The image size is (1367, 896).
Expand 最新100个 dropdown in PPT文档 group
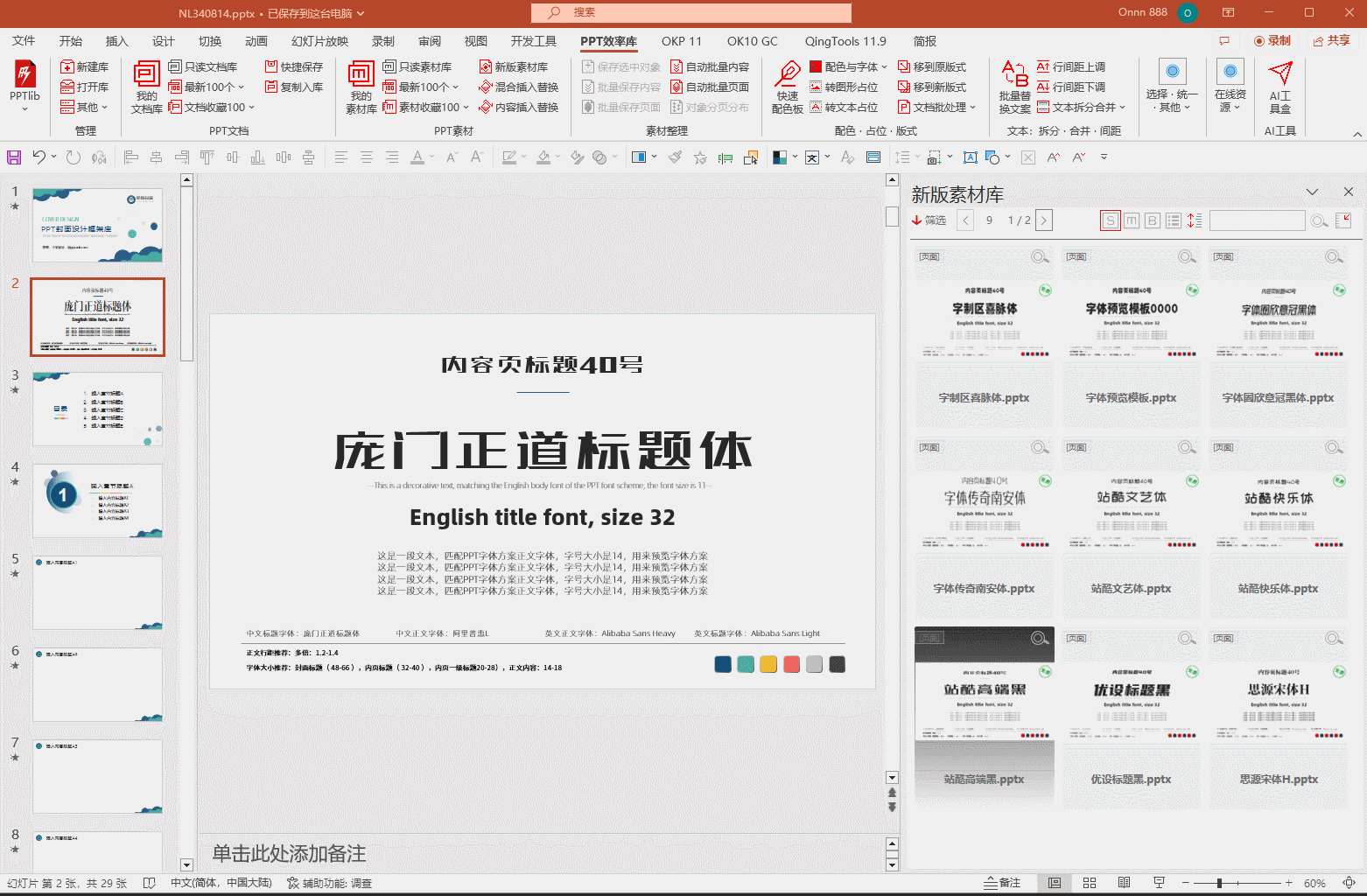coord(207,87)
